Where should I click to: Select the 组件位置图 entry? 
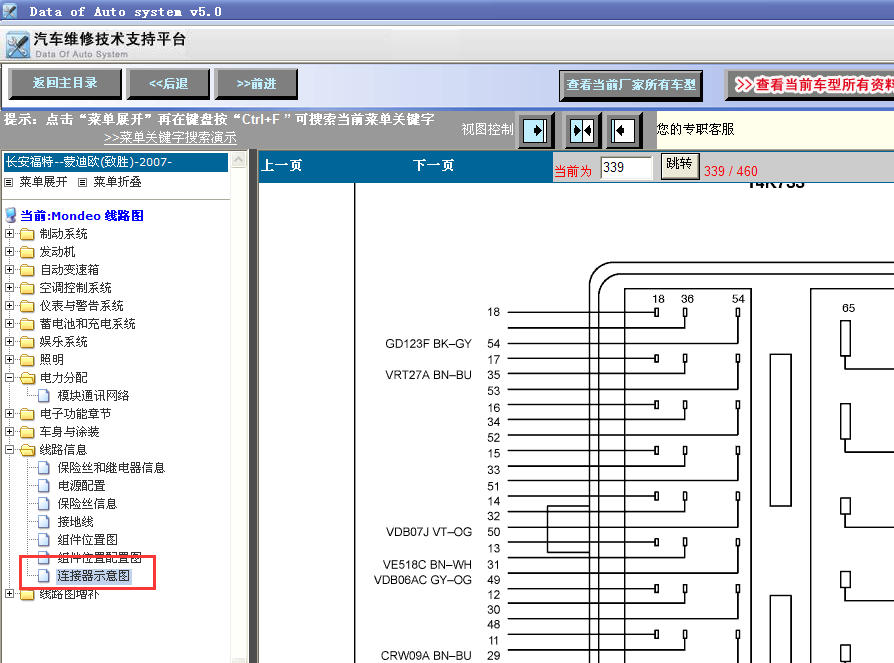coord(87,540)
